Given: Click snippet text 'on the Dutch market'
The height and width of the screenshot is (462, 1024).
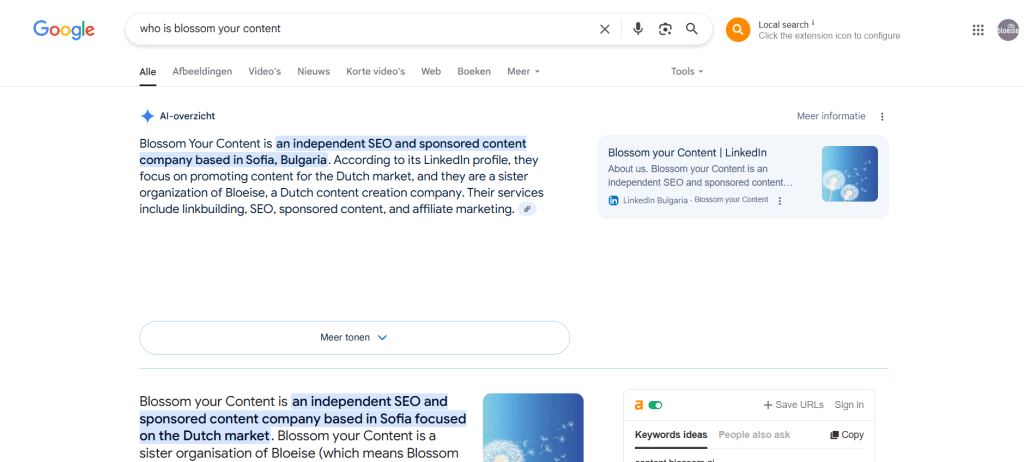Looking at the screenshot, I should click(204, 435).
